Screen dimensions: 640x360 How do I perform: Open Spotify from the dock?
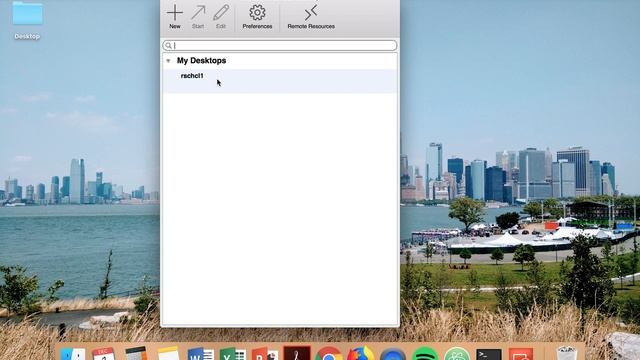pos(424,353)
